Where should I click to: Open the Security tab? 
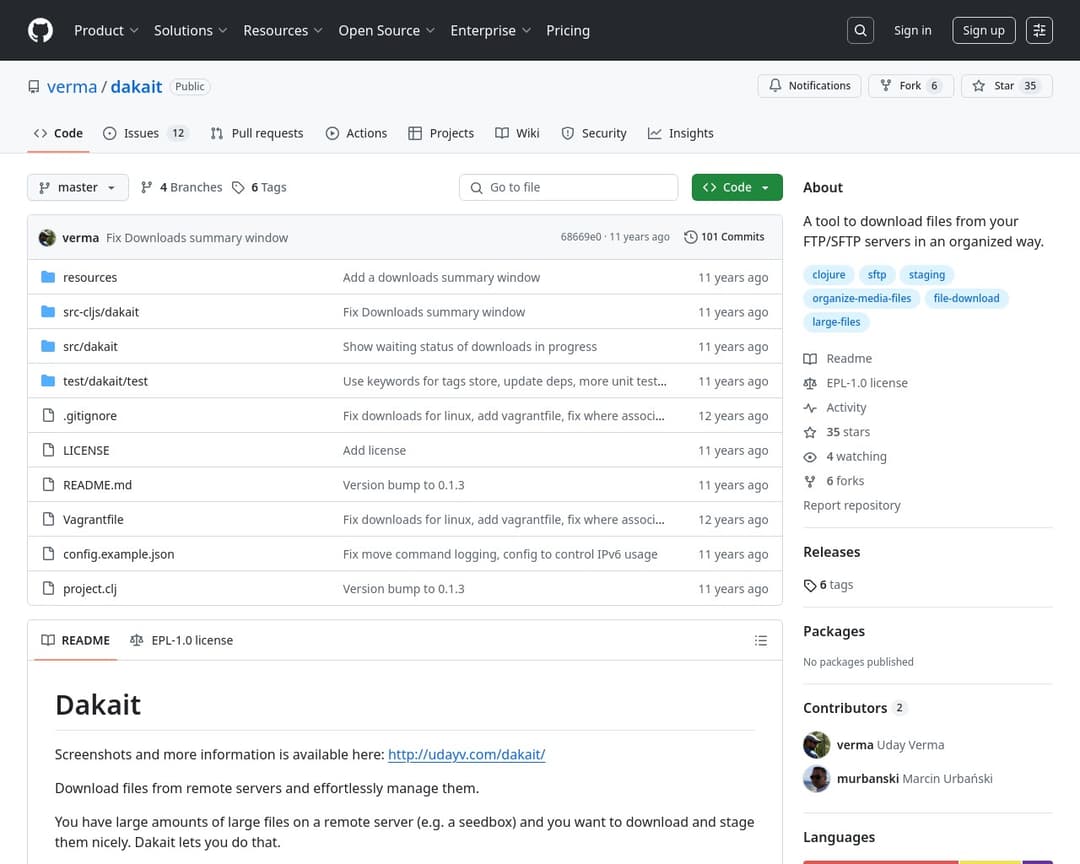(594, 133)
